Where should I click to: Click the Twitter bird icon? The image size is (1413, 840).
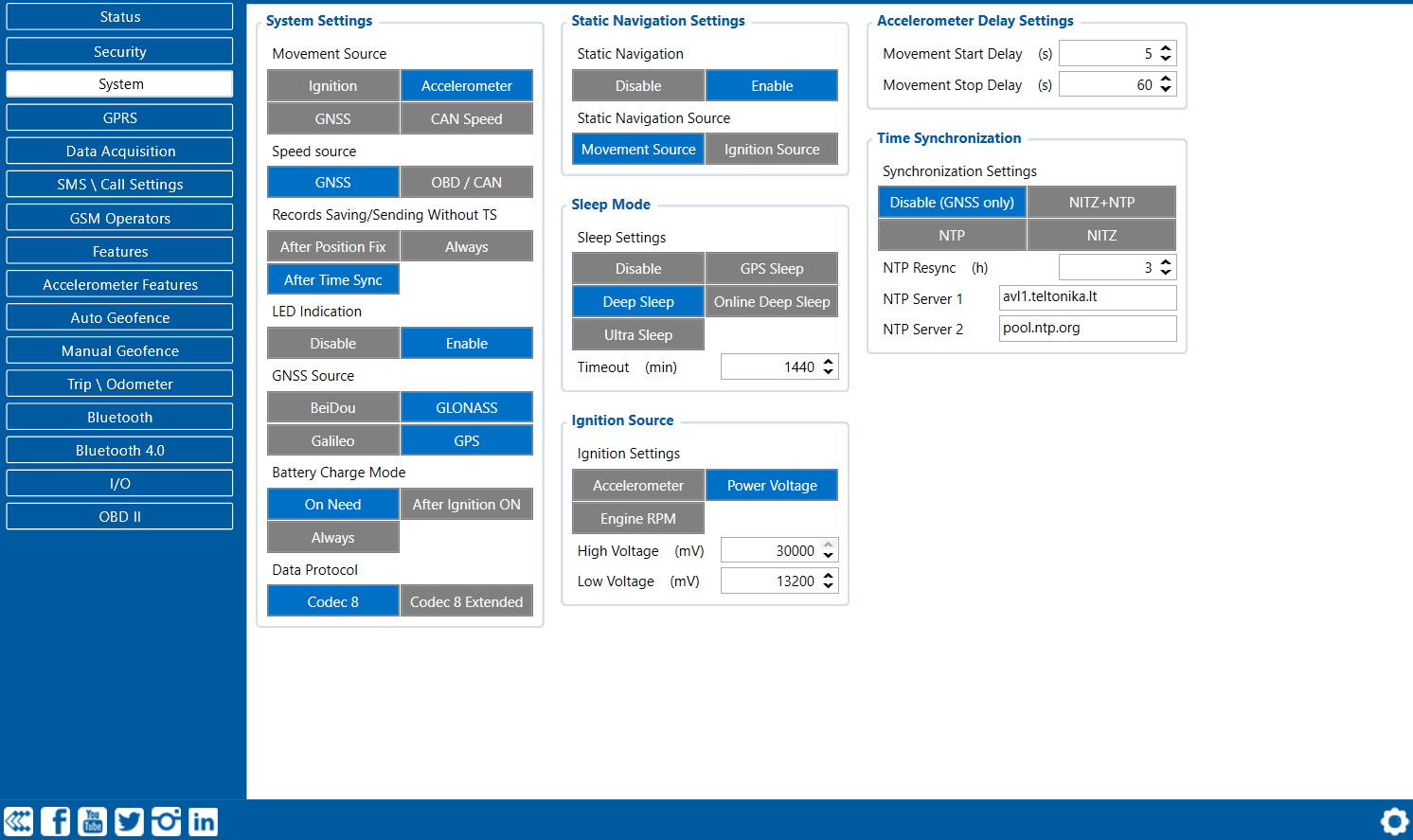(129, 821)
